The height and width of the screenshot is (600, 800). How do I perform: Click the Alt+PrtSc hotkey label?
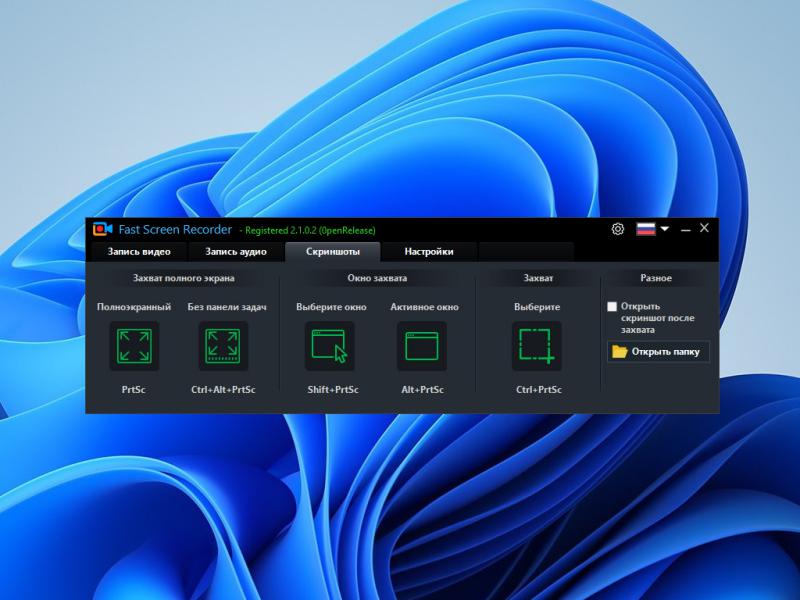click(422, 390)
